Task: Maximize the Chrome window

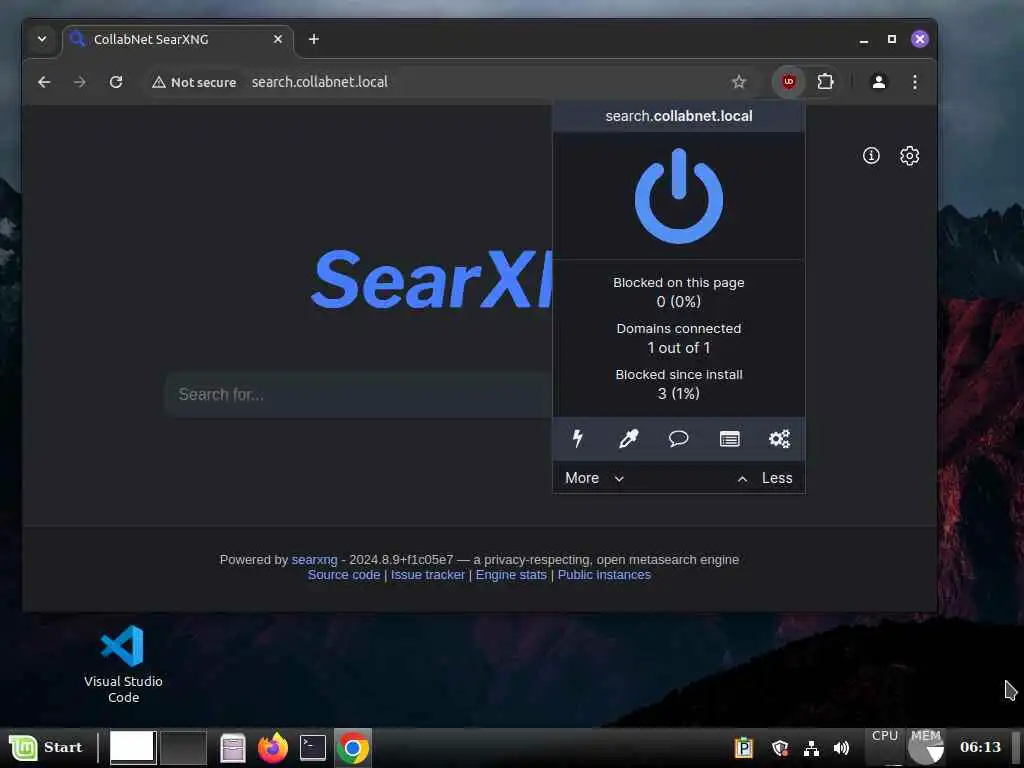Action: coord(892,39)
